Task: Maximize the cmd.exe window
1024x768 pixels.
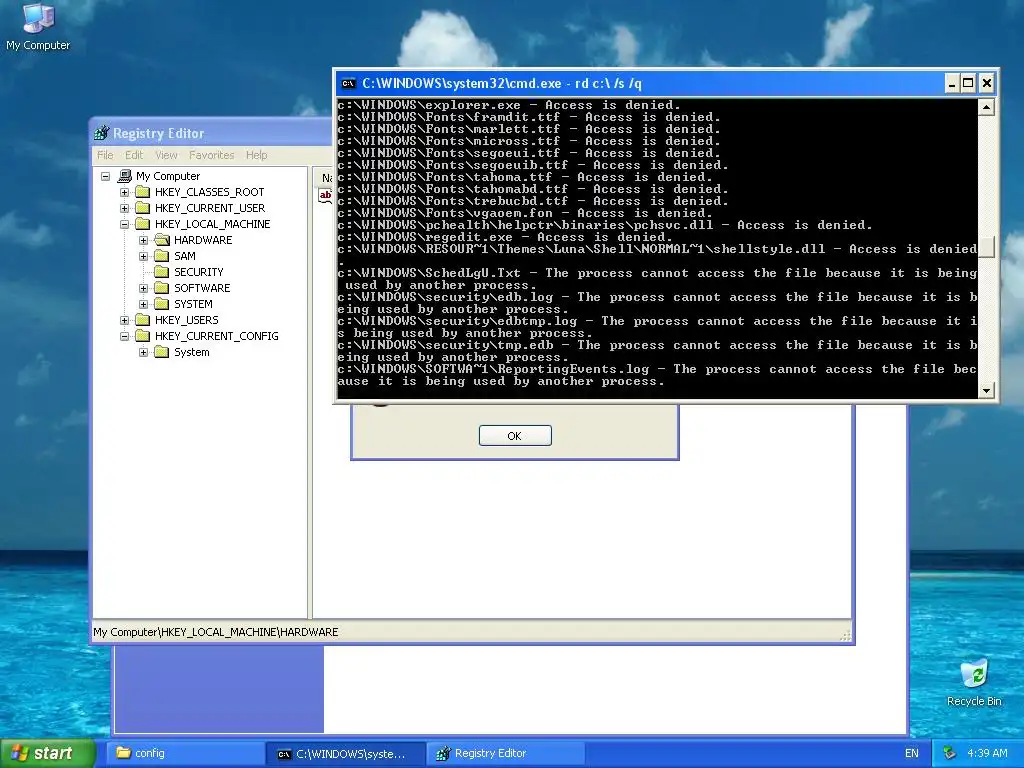Action: [x=968, y=84]
